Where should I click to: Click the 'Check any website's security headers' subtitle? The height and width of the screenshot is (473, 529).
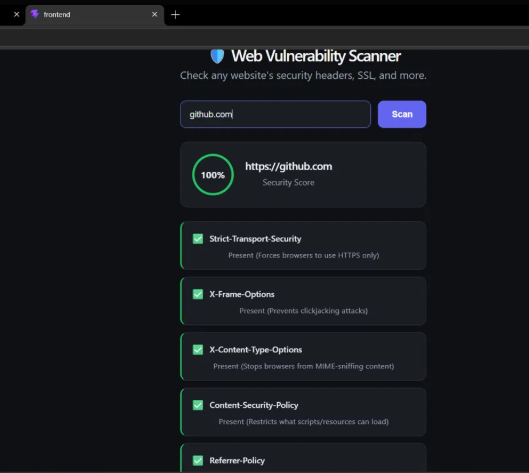click(303, 75)
